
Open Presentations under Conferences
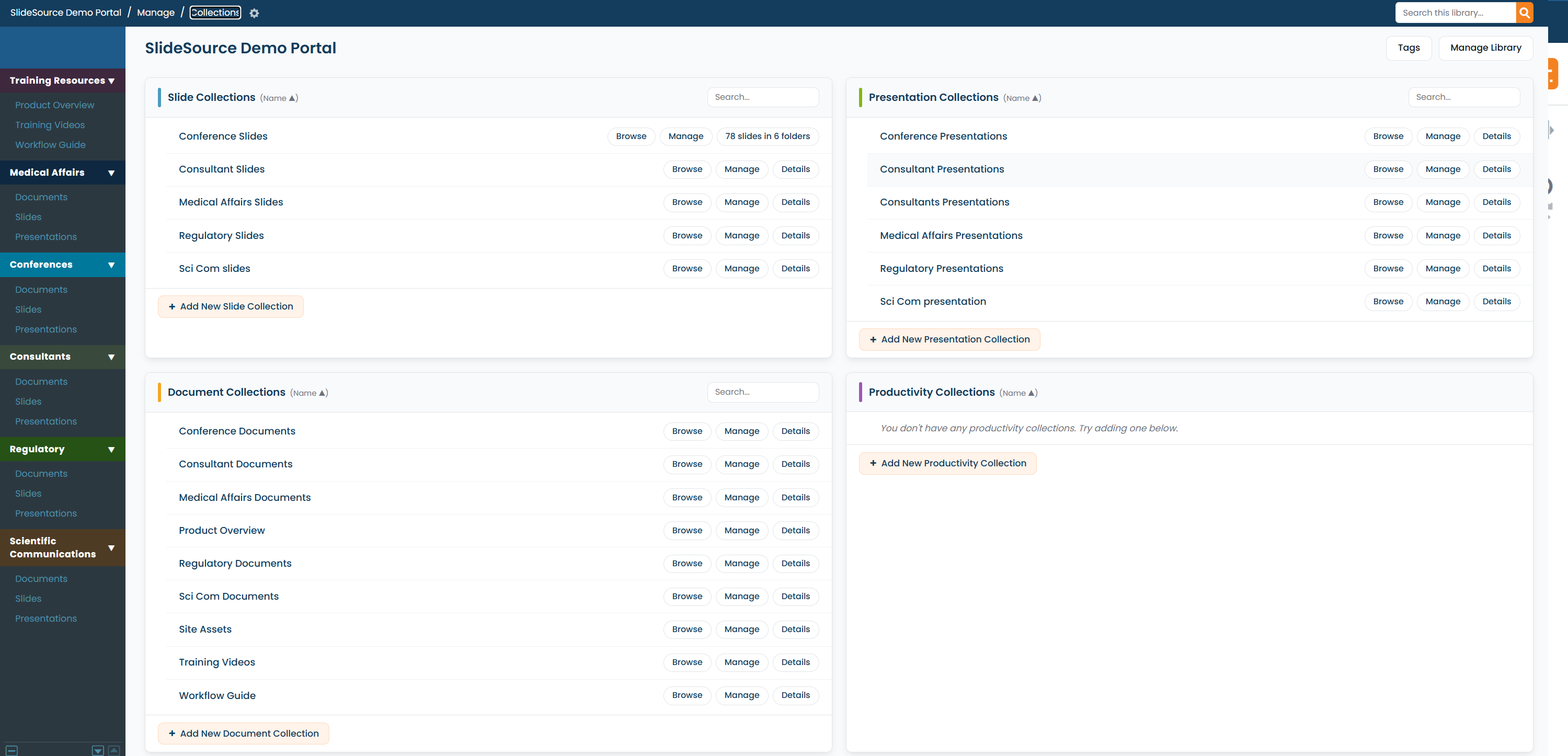point(46,329)
